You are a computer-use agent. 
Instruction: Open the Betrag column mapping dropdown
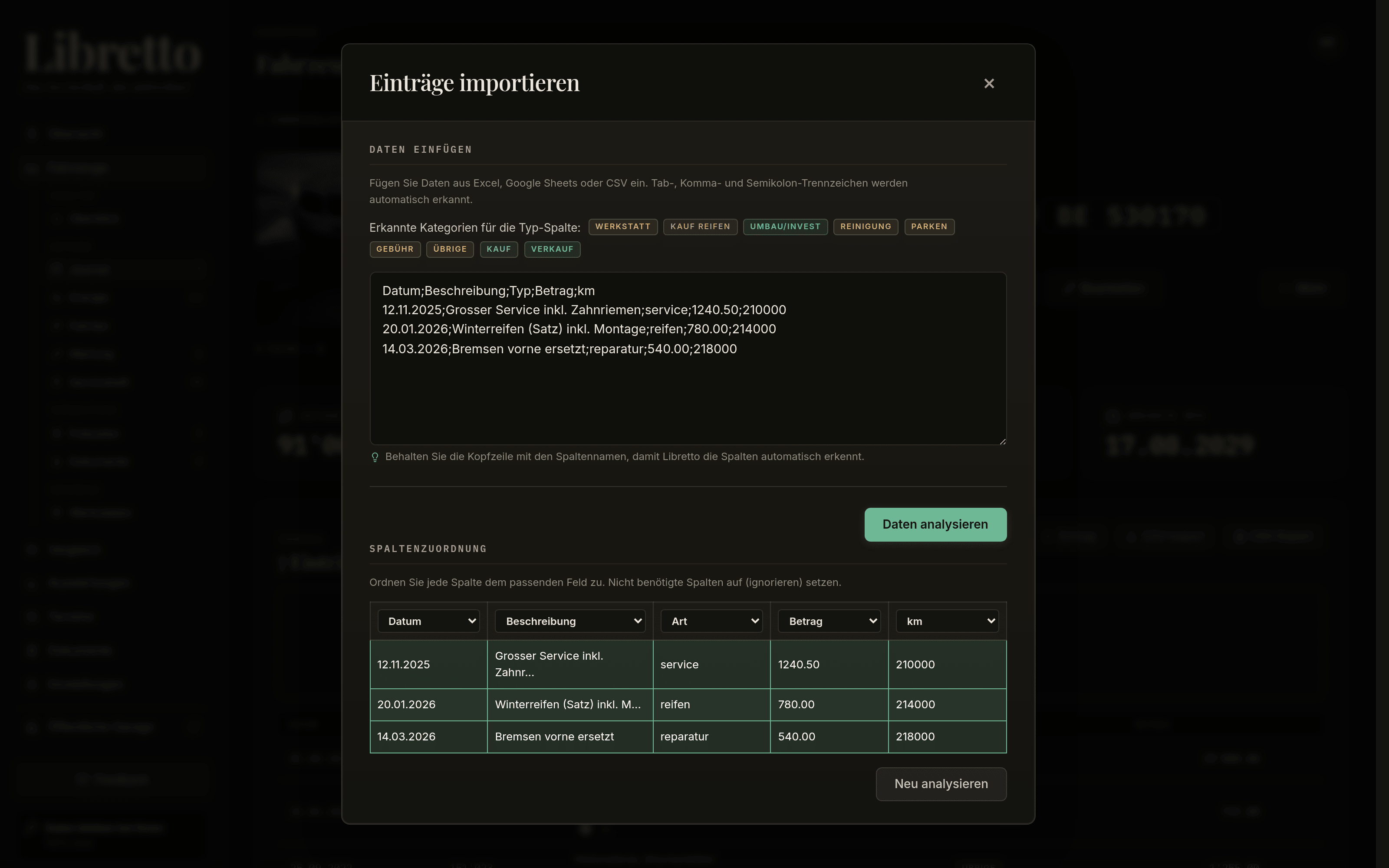click(x=829, y=621)
